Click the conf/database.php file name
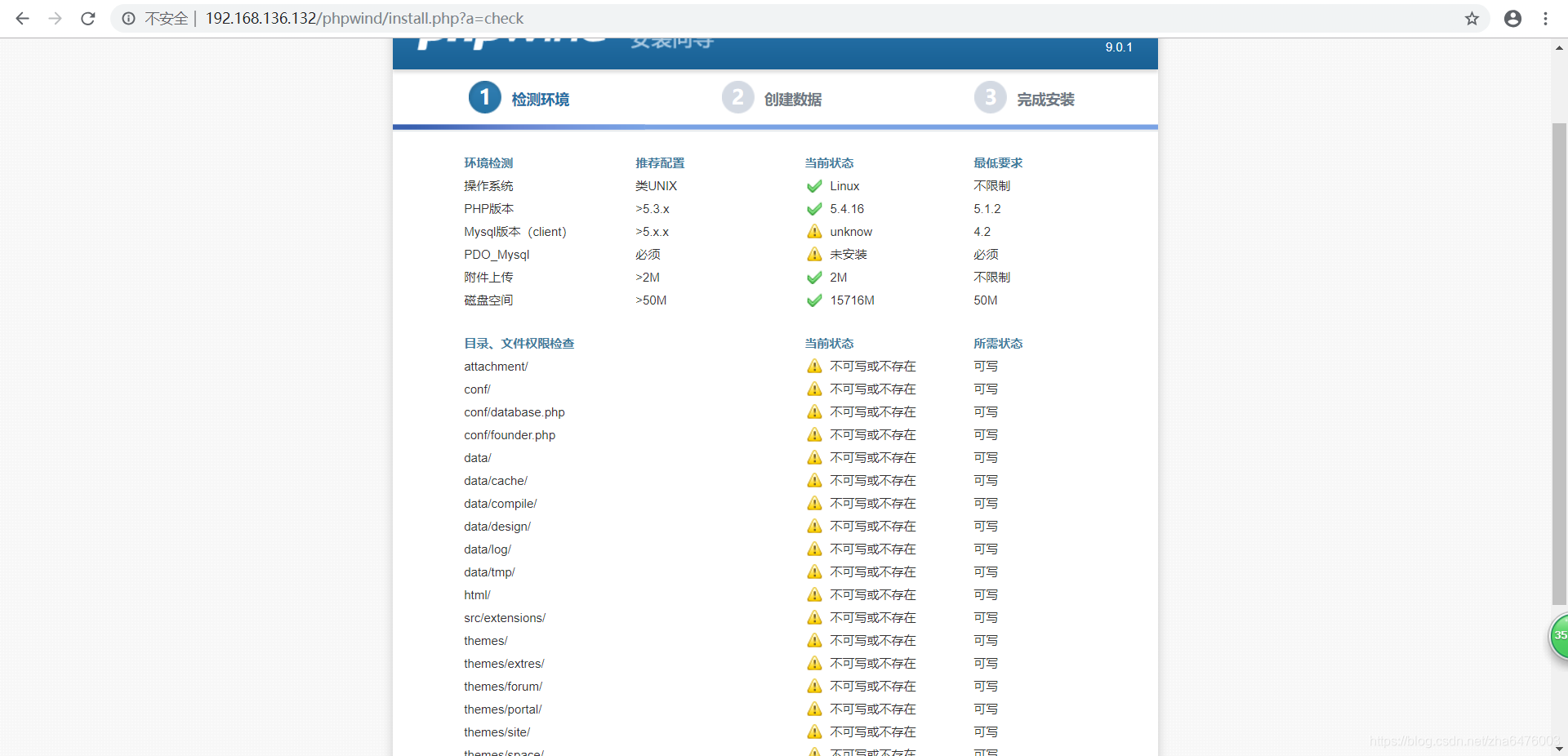 pyautogui.click(x=514, y=412)
